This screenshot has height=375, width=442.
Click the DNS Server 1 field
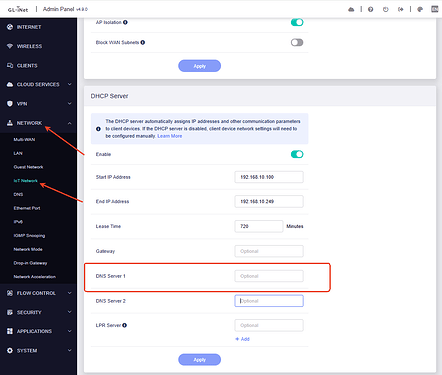(x=269, y=276)
